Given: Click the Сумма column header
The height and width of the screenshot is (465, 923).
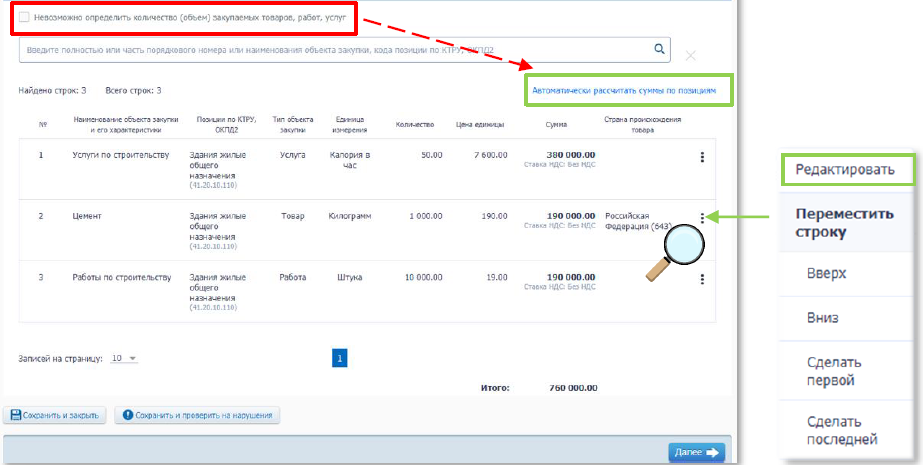Looking at the screenshot, I should click(556, 124).
